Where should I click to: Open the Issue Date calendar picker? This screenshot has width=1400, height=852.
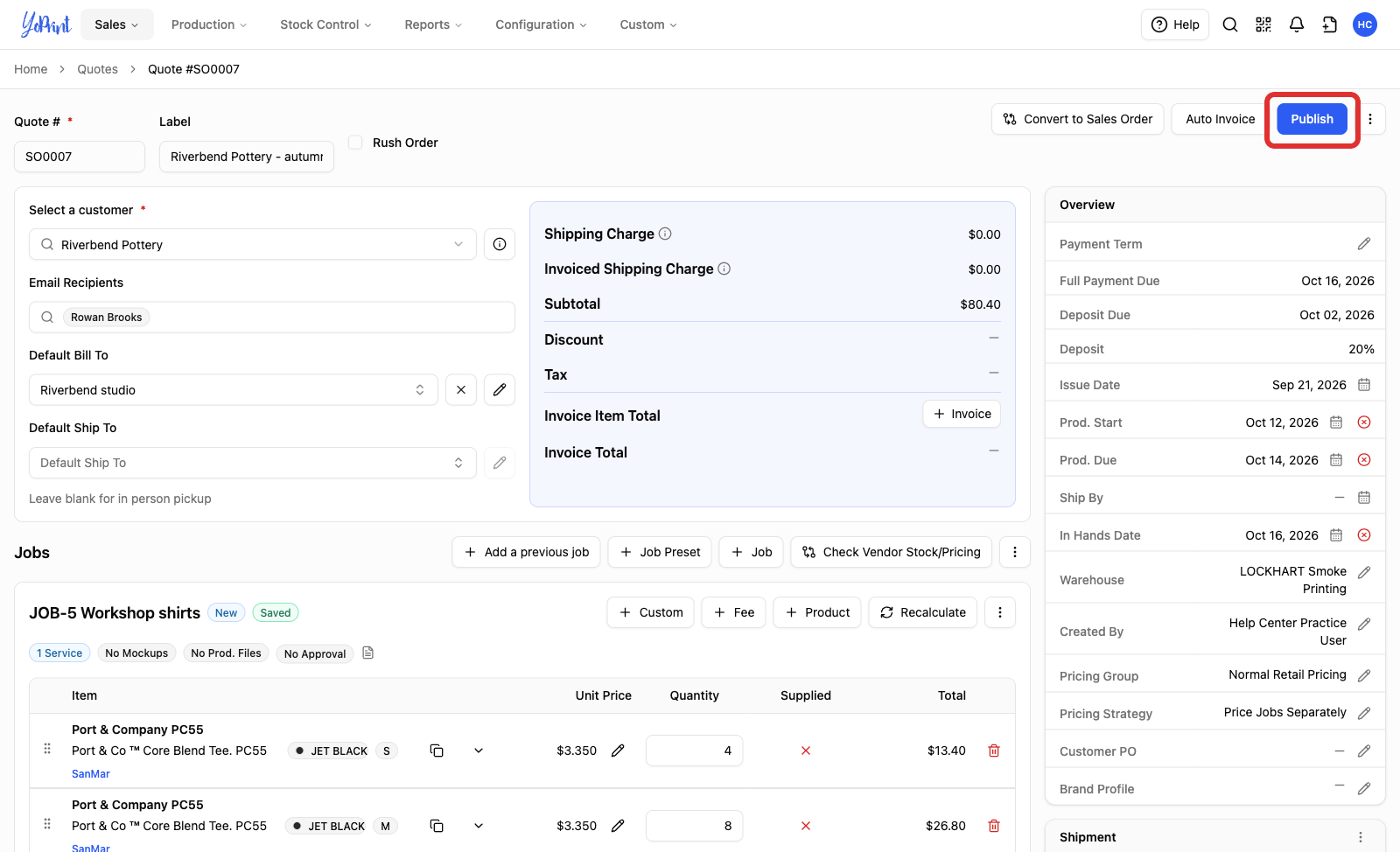click(1364, 385)
